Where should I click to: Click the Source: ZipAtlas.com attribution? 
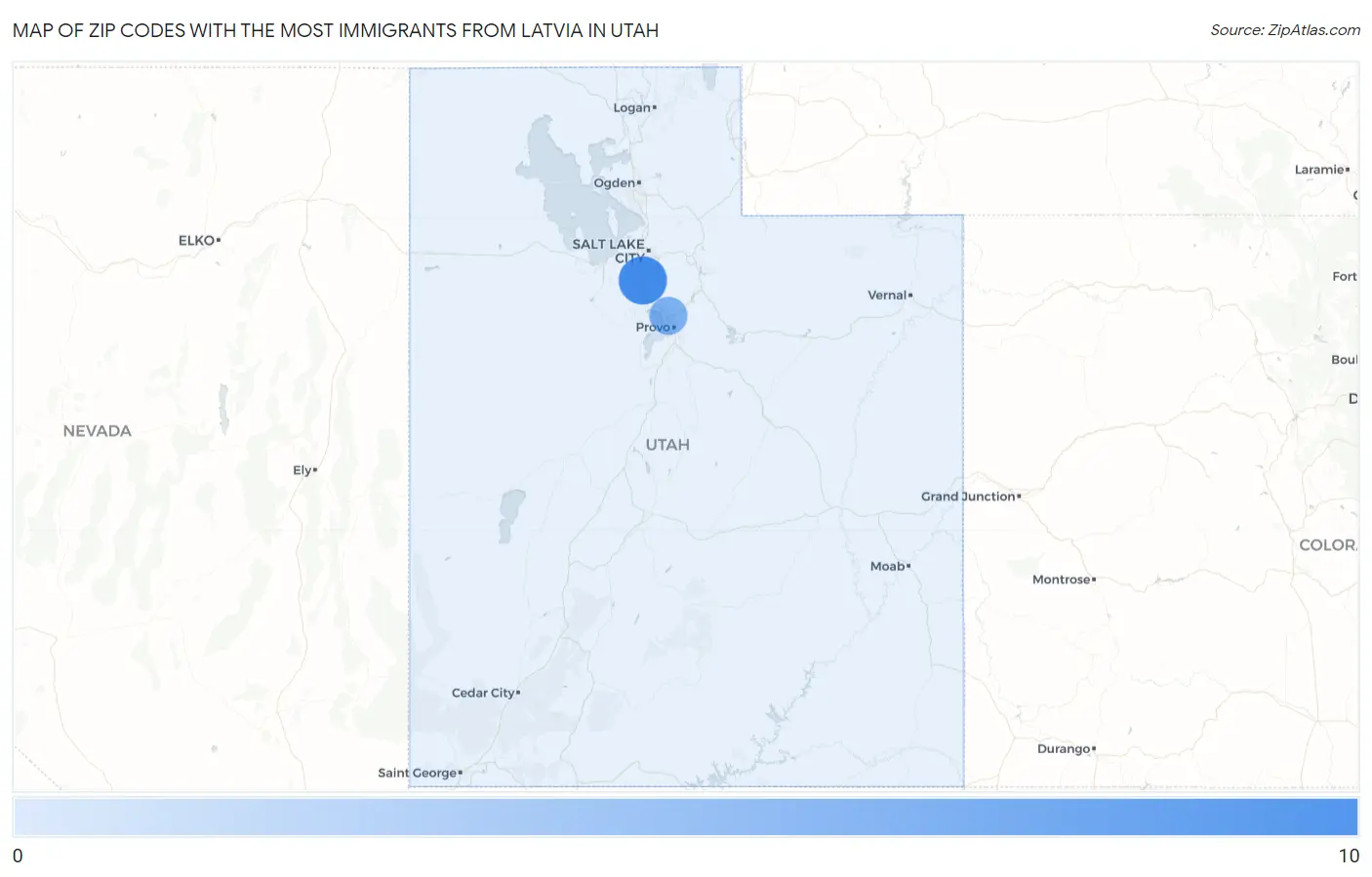coord(1285,30)
